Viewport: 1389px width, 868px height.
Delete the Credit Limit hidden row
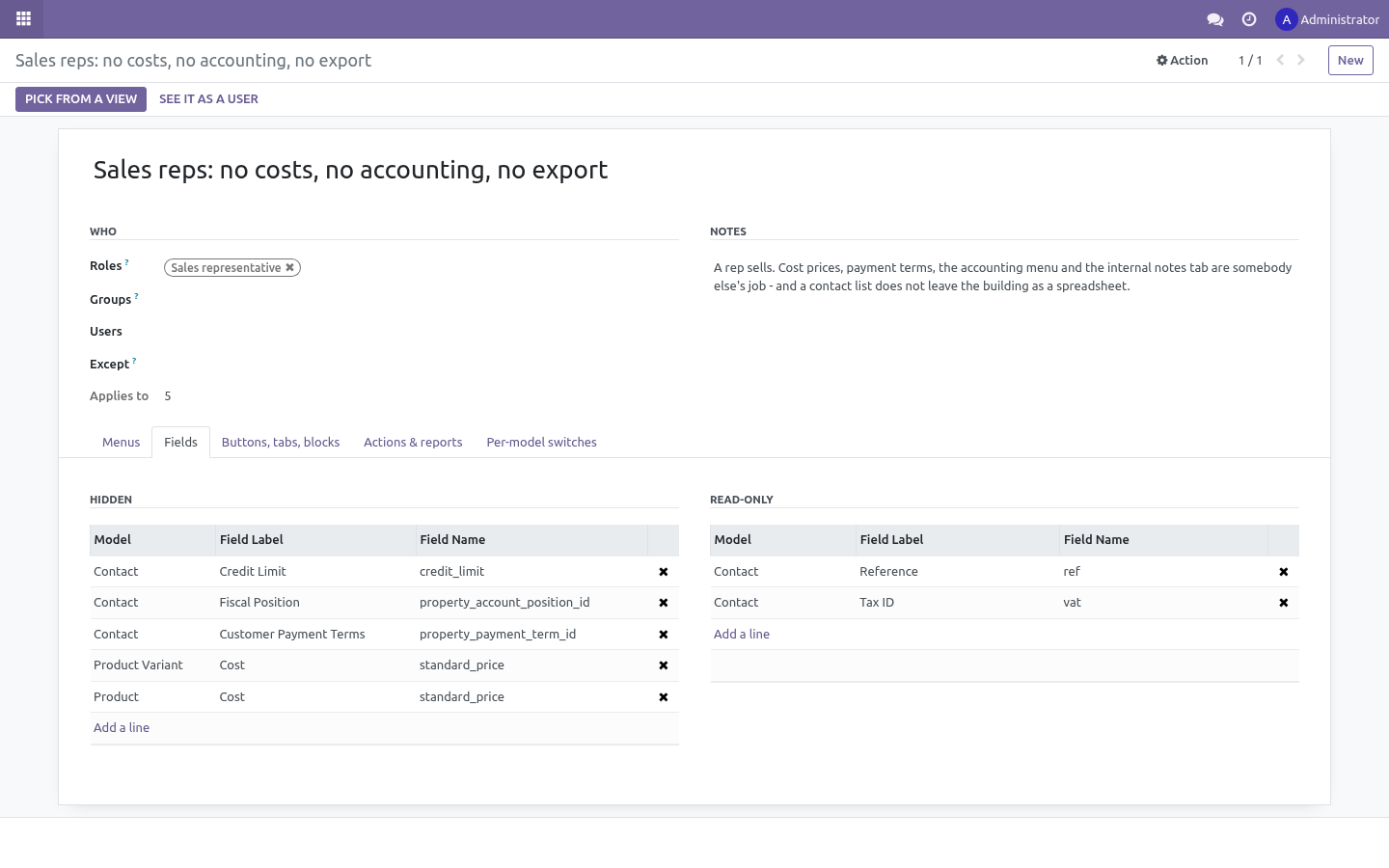click(x=664, y=572)
